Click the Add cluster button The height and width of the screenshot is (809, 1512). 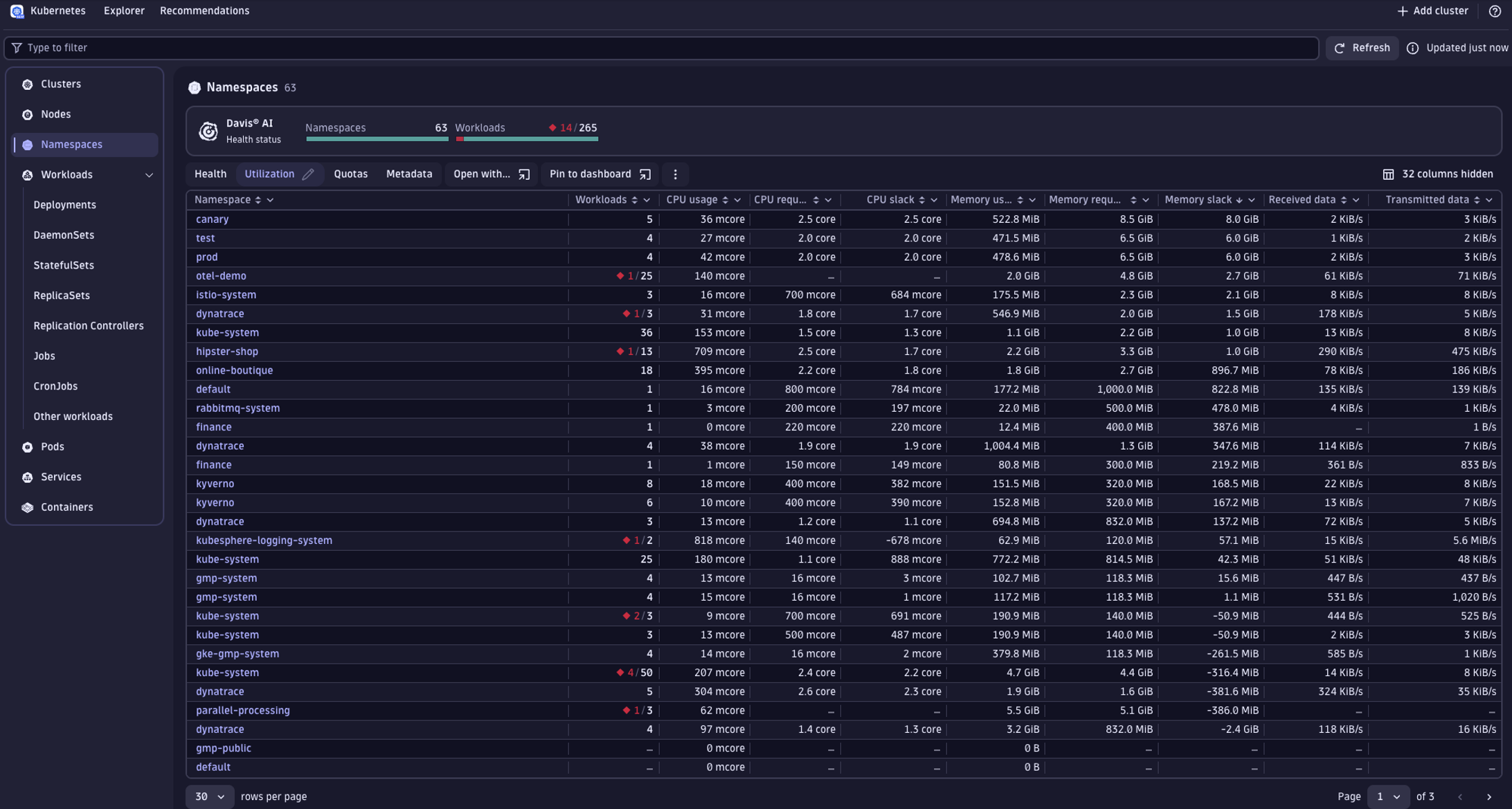[x=1430, y=10]
